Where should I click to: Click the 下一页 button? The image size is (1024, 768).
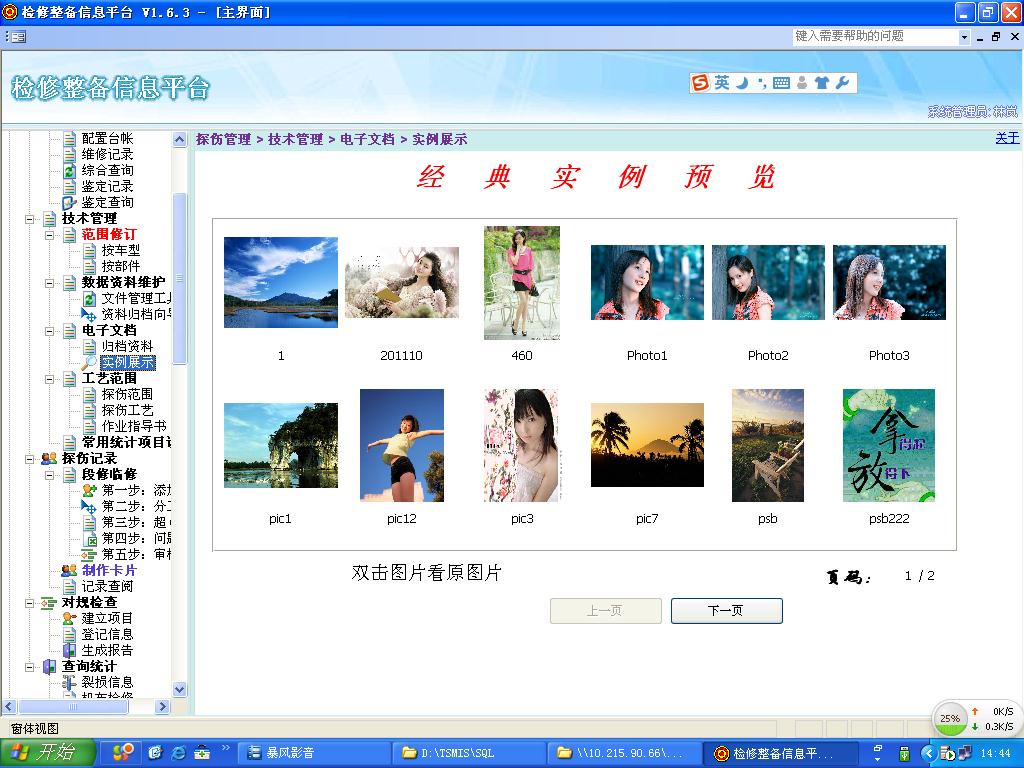tap(726, 610)
